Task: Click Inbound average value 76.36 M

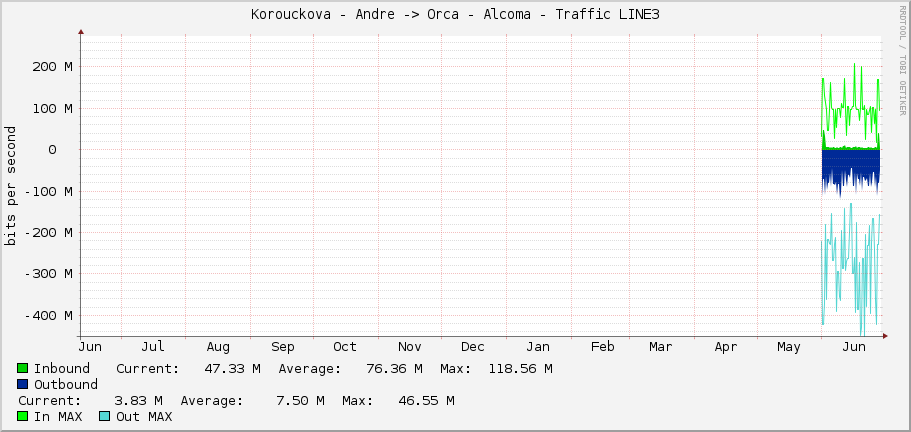Action: click(x=394, y=369)
